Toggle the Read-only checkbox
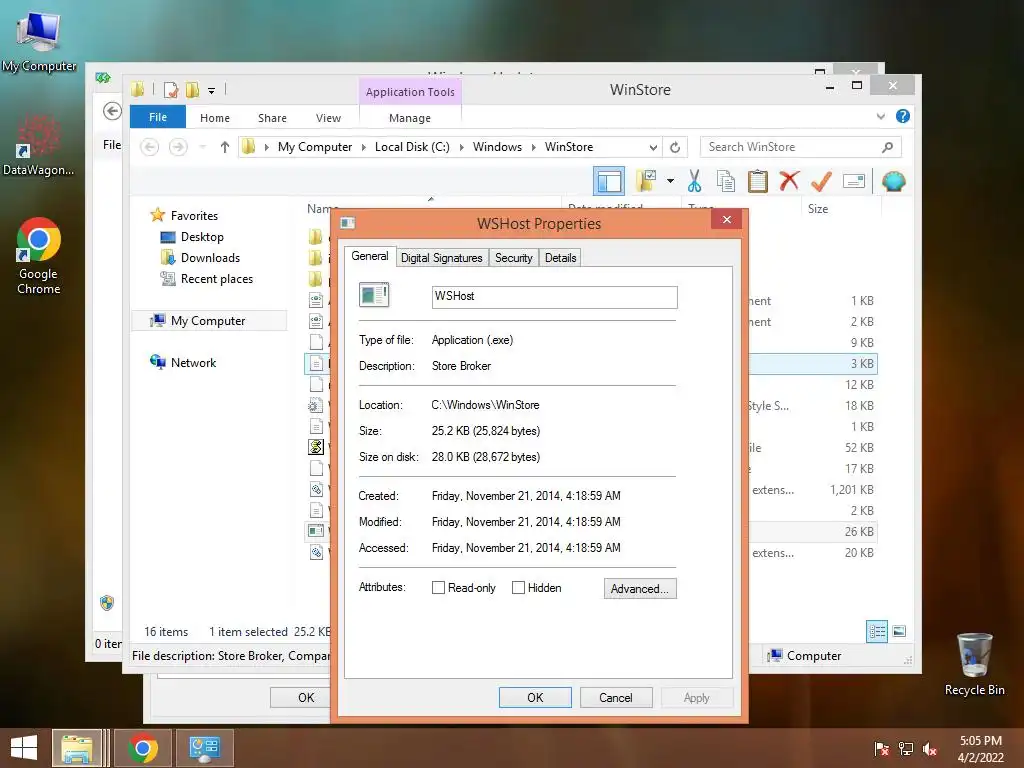Screen dimensions: 1024x768 [438, 588]
